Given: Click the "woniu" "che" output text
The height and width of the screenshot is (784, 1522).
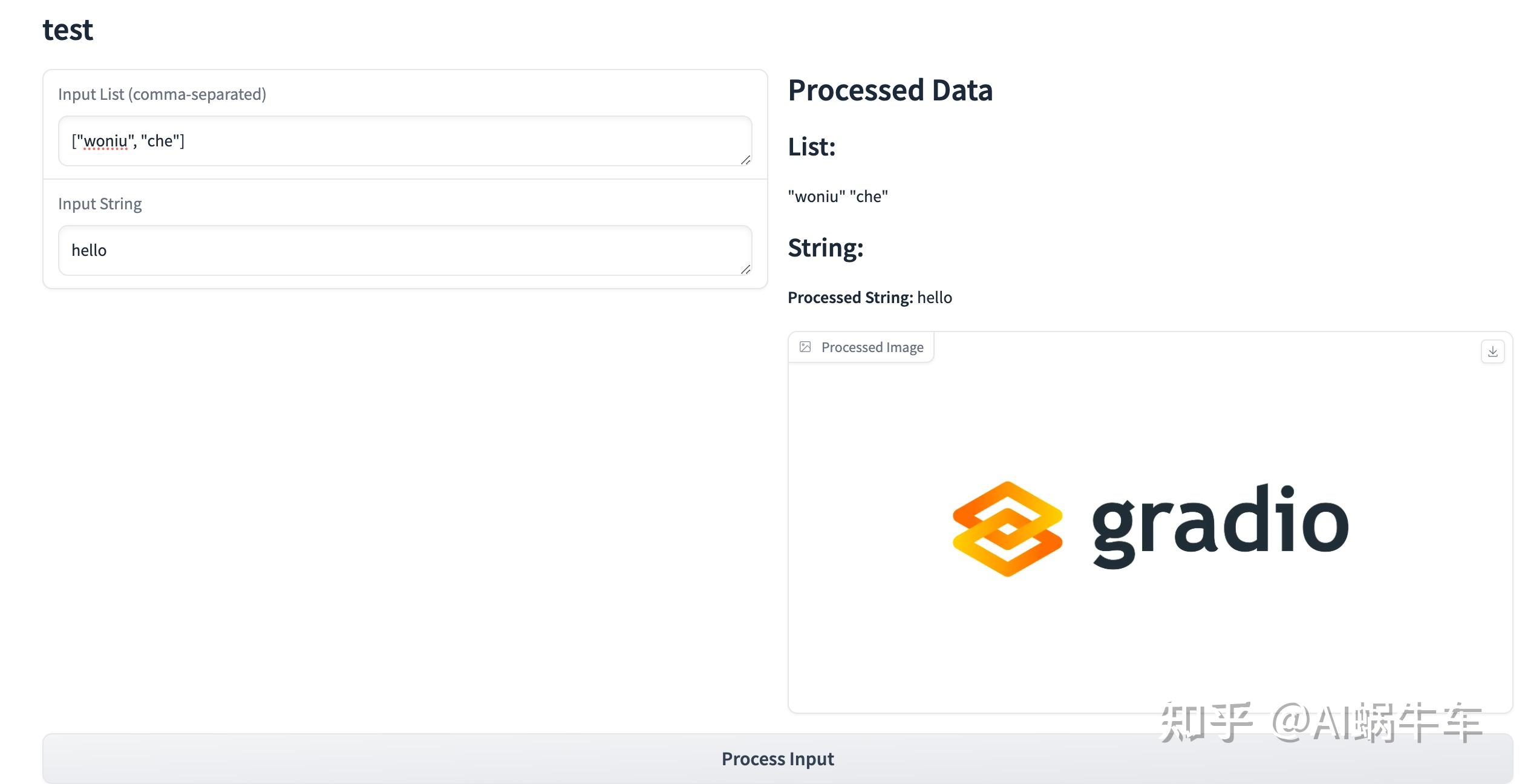Looking at the screenshot, I should point(838,197).
